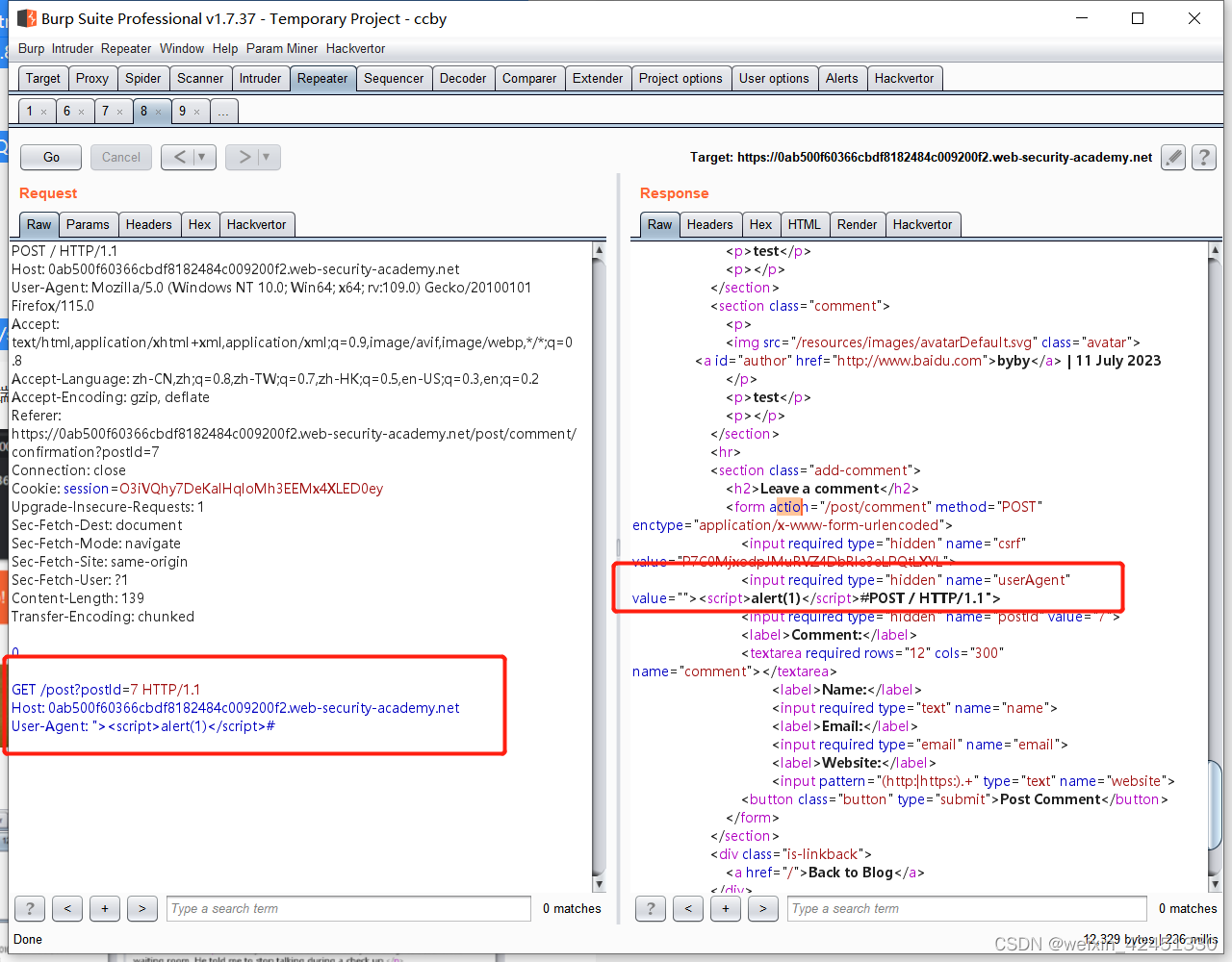Open the Help menu

point(225,48)
